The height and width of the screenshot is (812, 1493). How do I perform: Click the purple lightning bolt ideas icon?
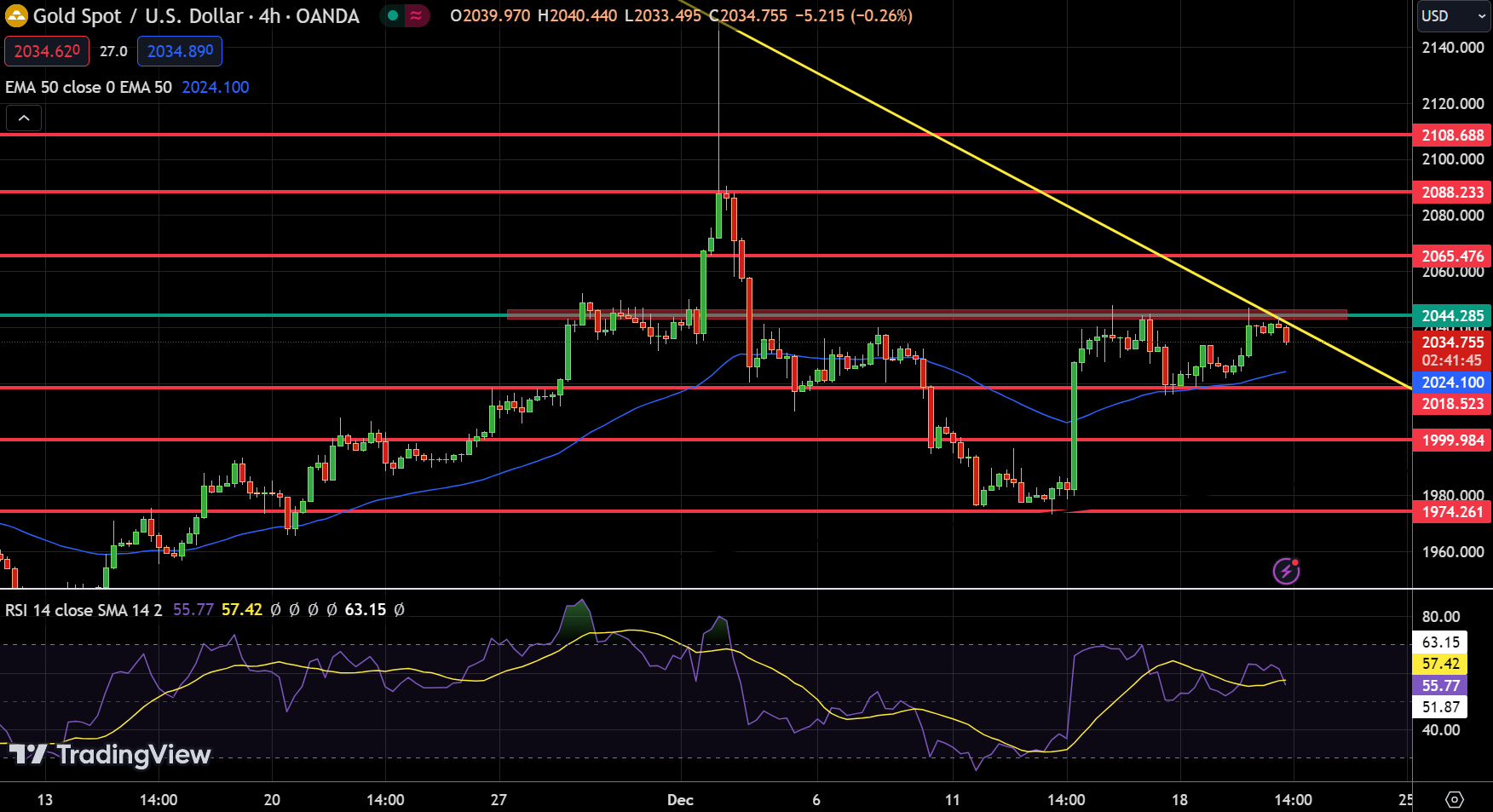click(1286, 570)
